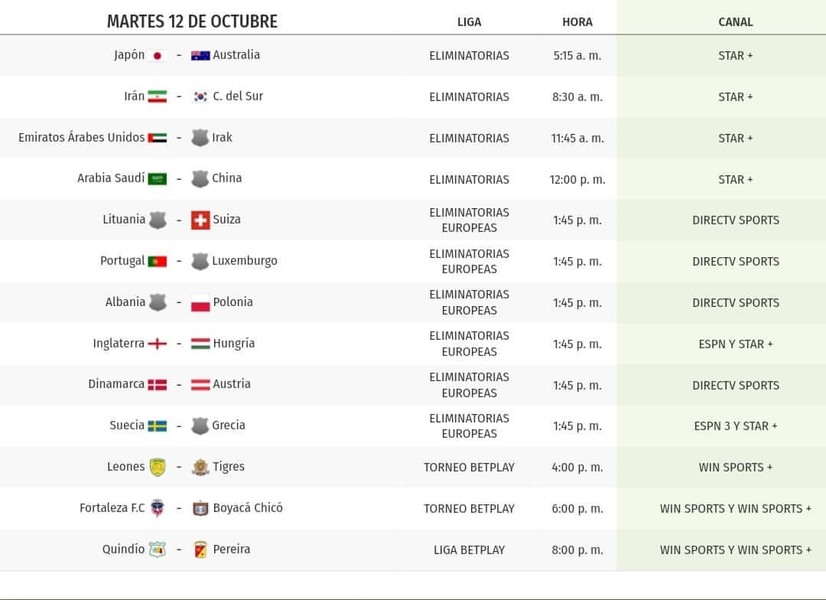Image resolution: width=826 pixels, height=600 pixels.
Task: Click the HORA column header
Action: (x=577, y=22)
